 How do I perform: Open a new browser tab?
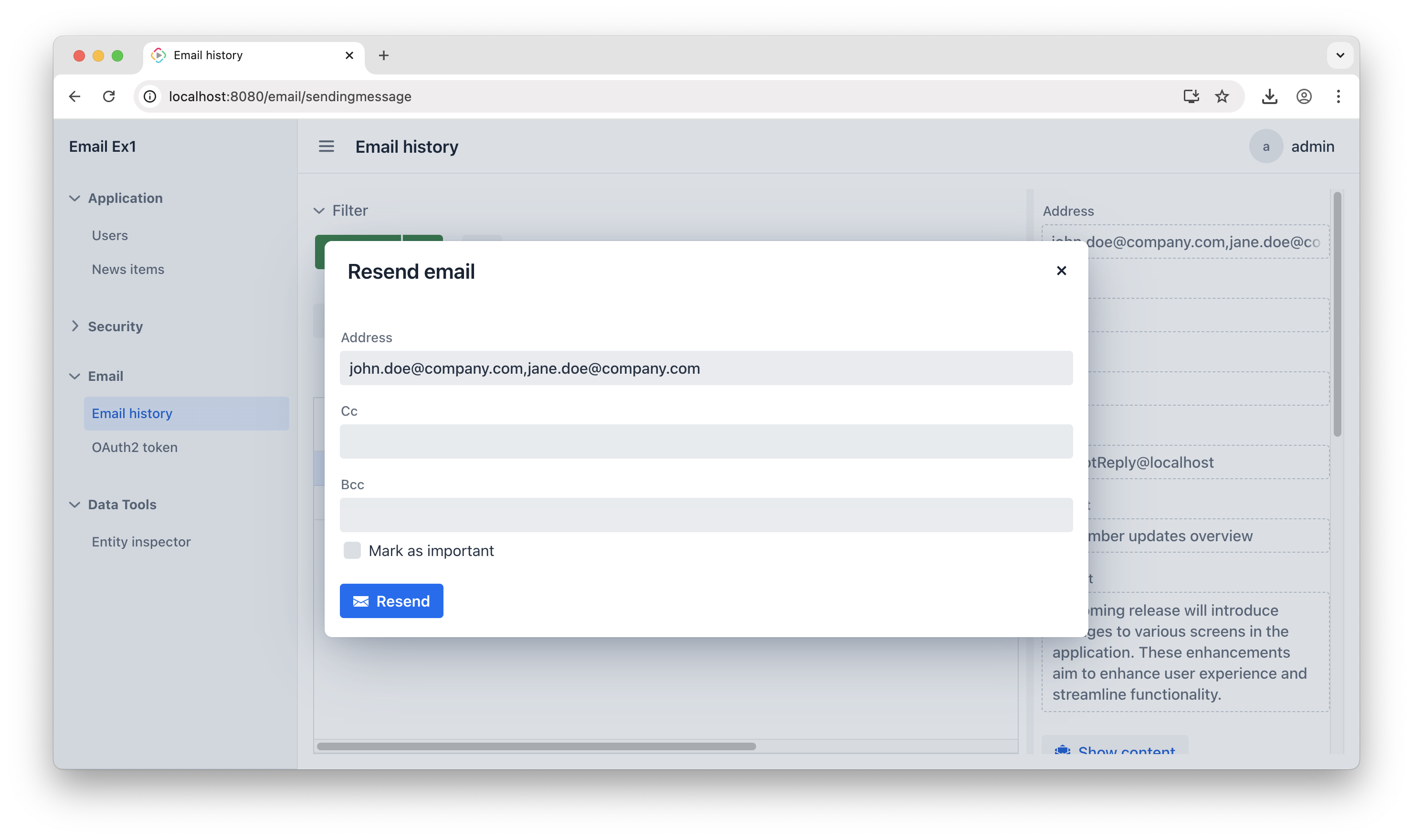[383, 55]
